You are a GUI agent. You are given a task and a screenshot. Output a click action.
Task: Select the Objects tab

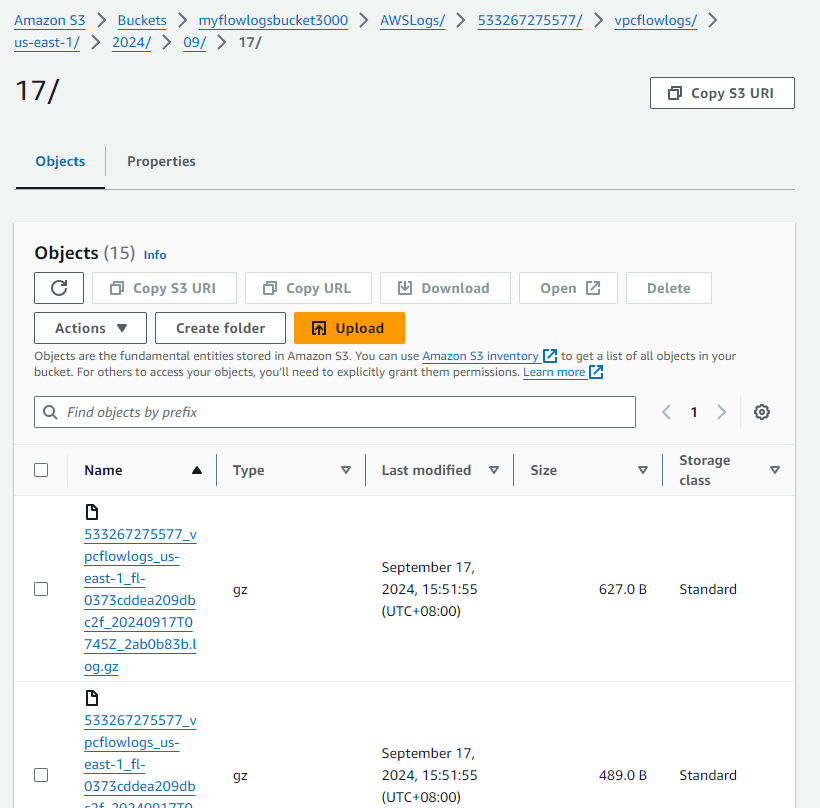60,161
